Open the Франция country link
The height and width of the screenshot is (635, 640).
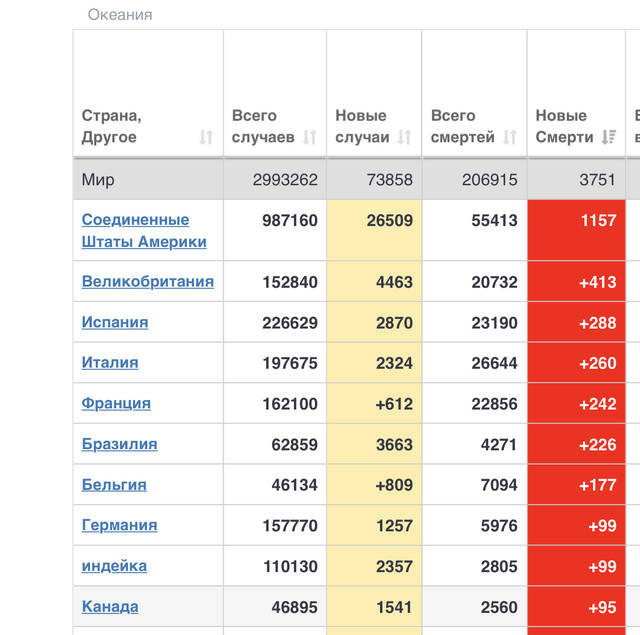[x=116, y=404]
